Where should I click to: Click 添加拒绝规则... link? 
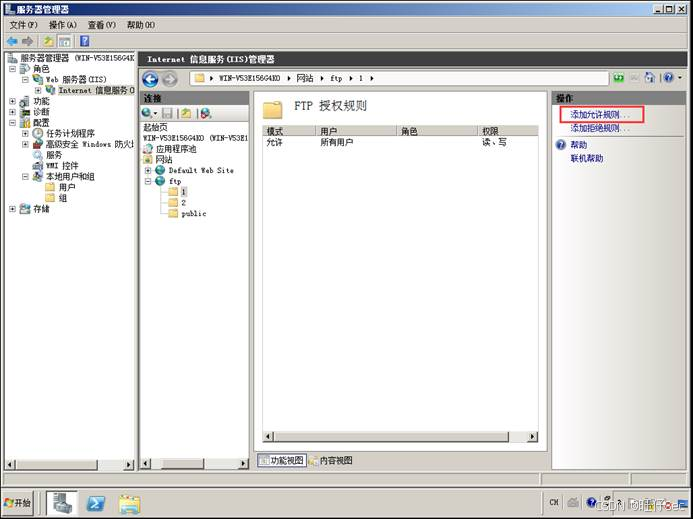tap(600, 128)
